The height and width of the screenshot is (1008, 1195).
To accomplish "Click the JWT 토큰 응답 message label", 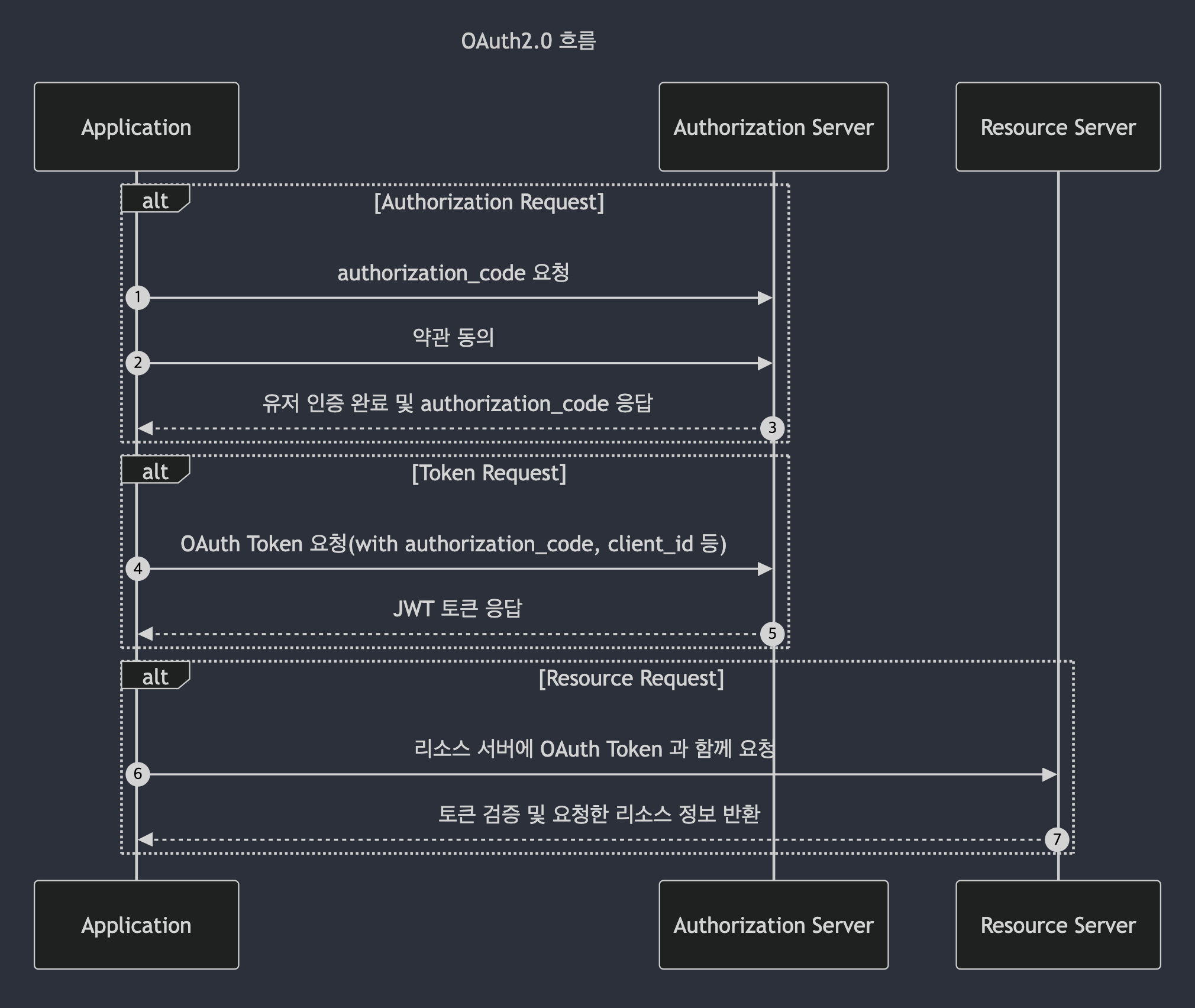I will point(457,608).
